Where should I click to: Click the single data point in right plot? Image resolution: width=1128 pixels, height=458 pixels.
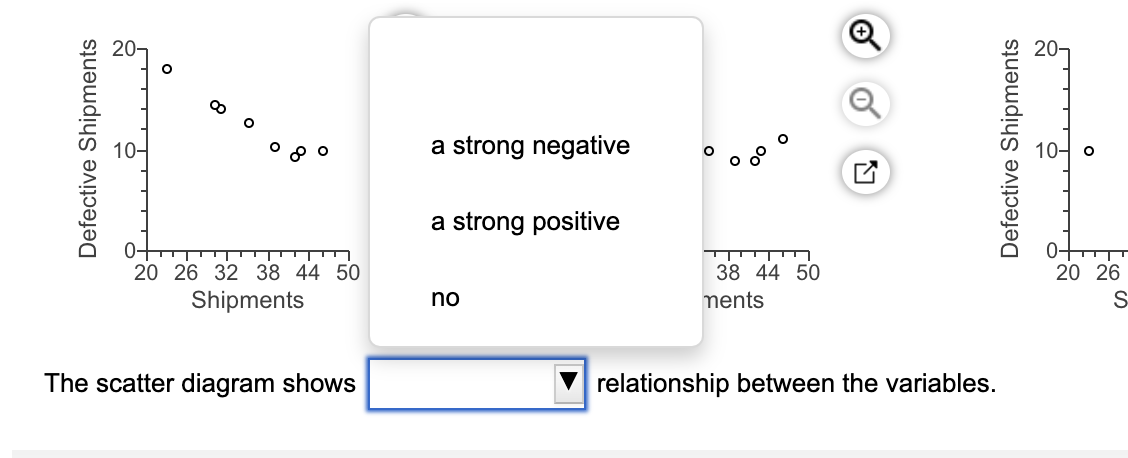point(1089,151)
